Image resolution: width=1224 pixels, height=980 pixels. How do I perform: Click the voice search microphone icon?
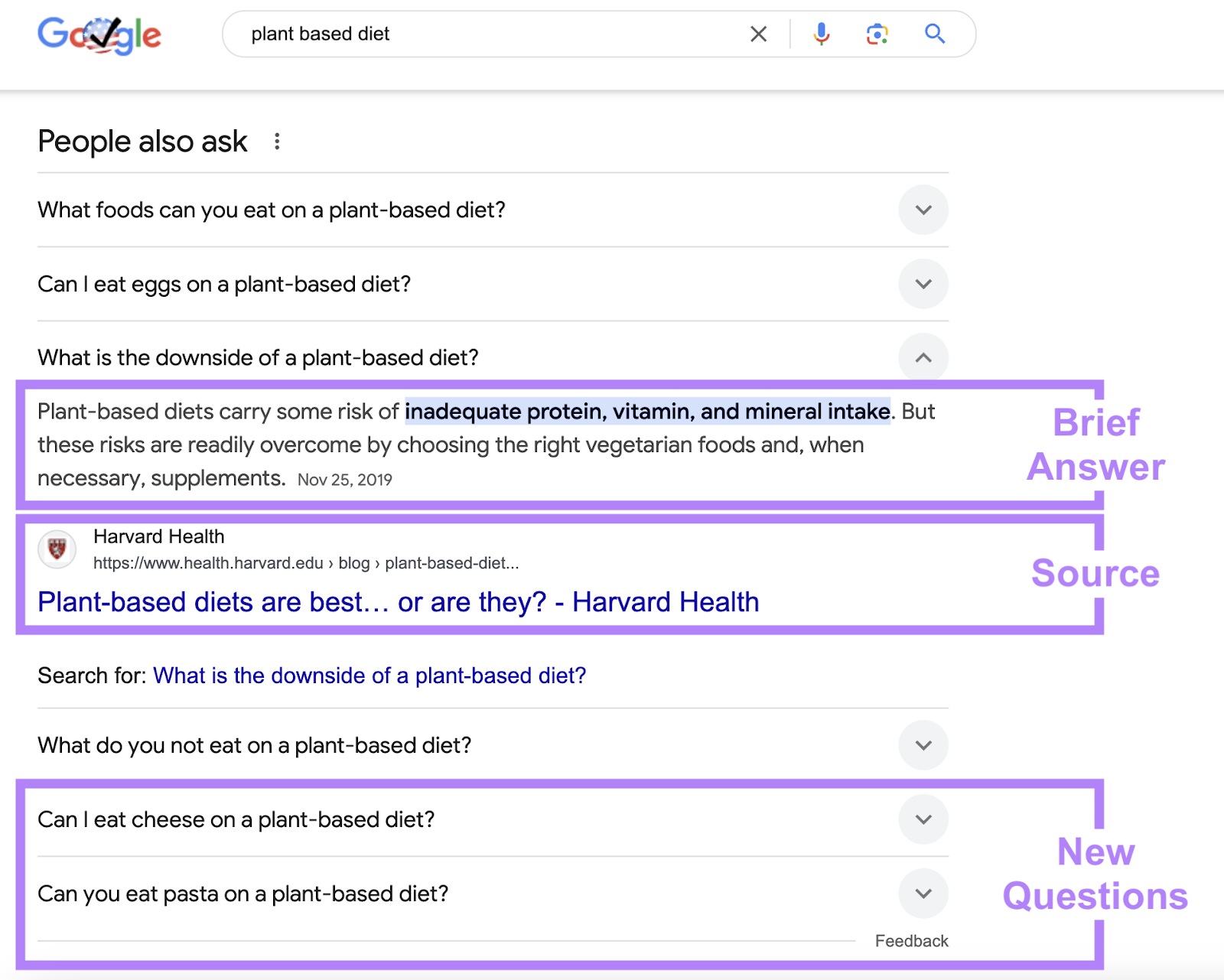coord(821,34)
